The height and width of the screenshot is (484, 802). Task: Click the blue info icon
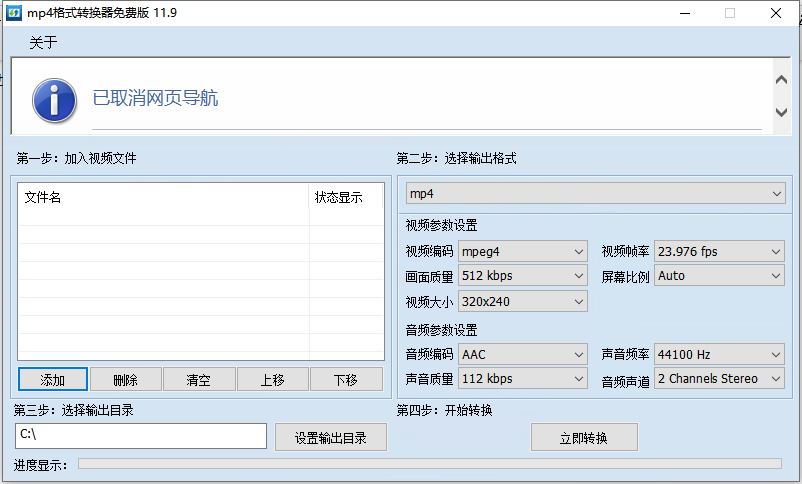pyautogui.click(x=54, y=100)
